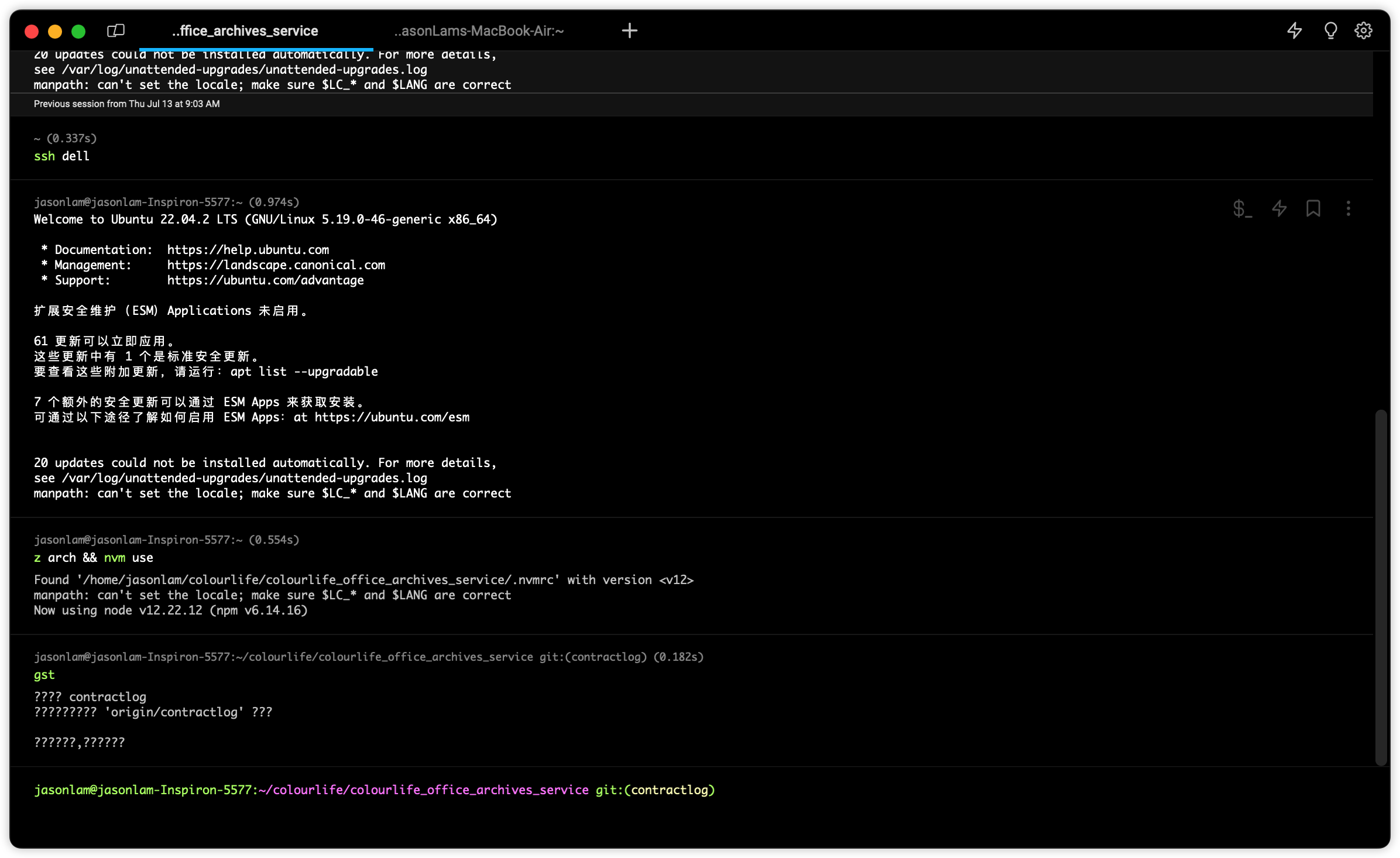Toggle the launch configuration sidebar icon
This screenshot has height=858, width=1400.
(x=115, y=30)
